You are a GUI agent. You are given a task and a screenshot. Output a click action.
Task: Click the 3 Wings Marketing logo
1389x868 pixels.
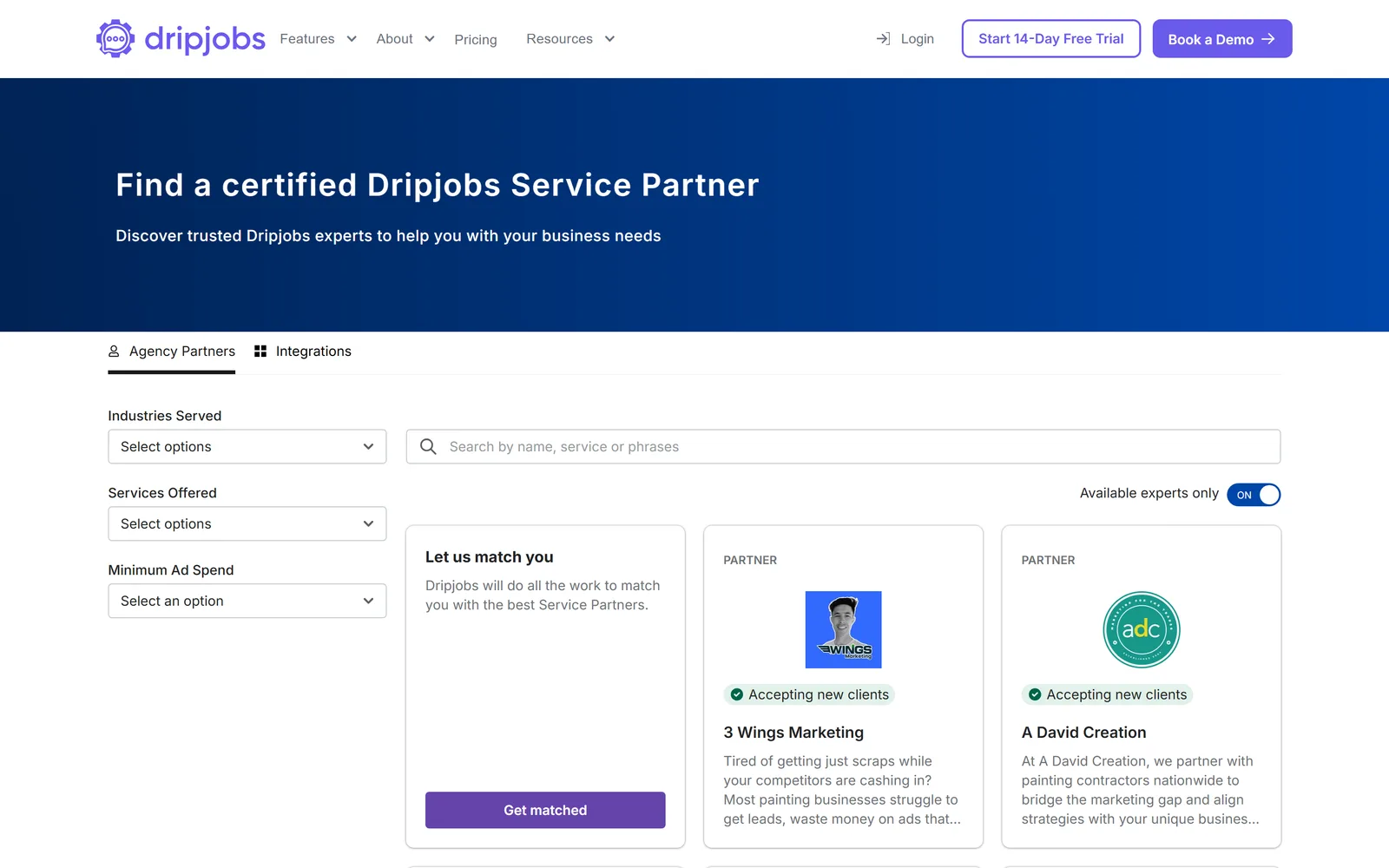pyautogui.click(x=843, y=629)
